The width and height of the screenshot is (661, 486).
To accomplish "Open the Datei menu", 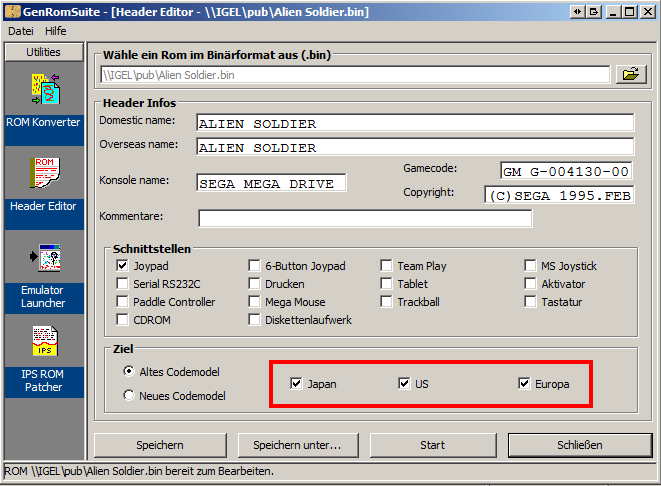I will (21, 31).
